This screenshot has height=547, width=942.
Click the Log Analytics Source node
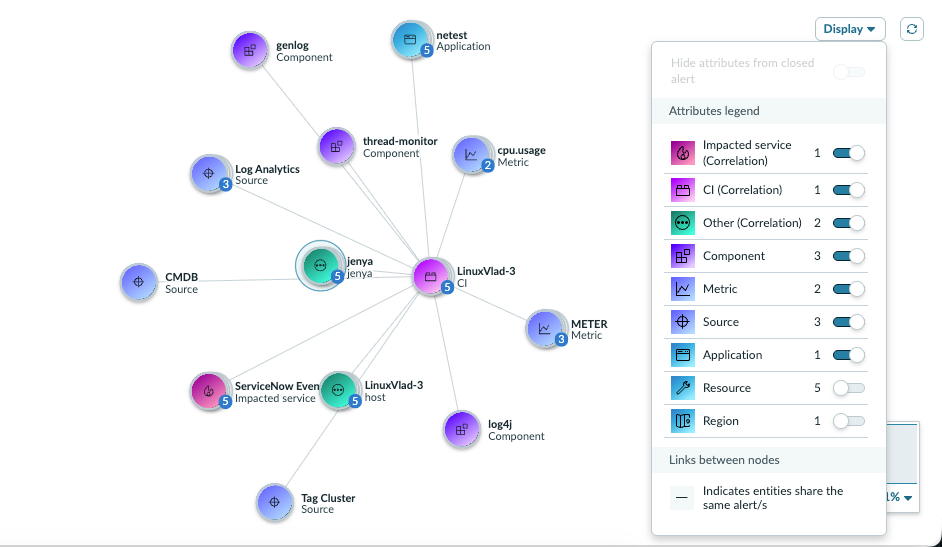(208, 174)
